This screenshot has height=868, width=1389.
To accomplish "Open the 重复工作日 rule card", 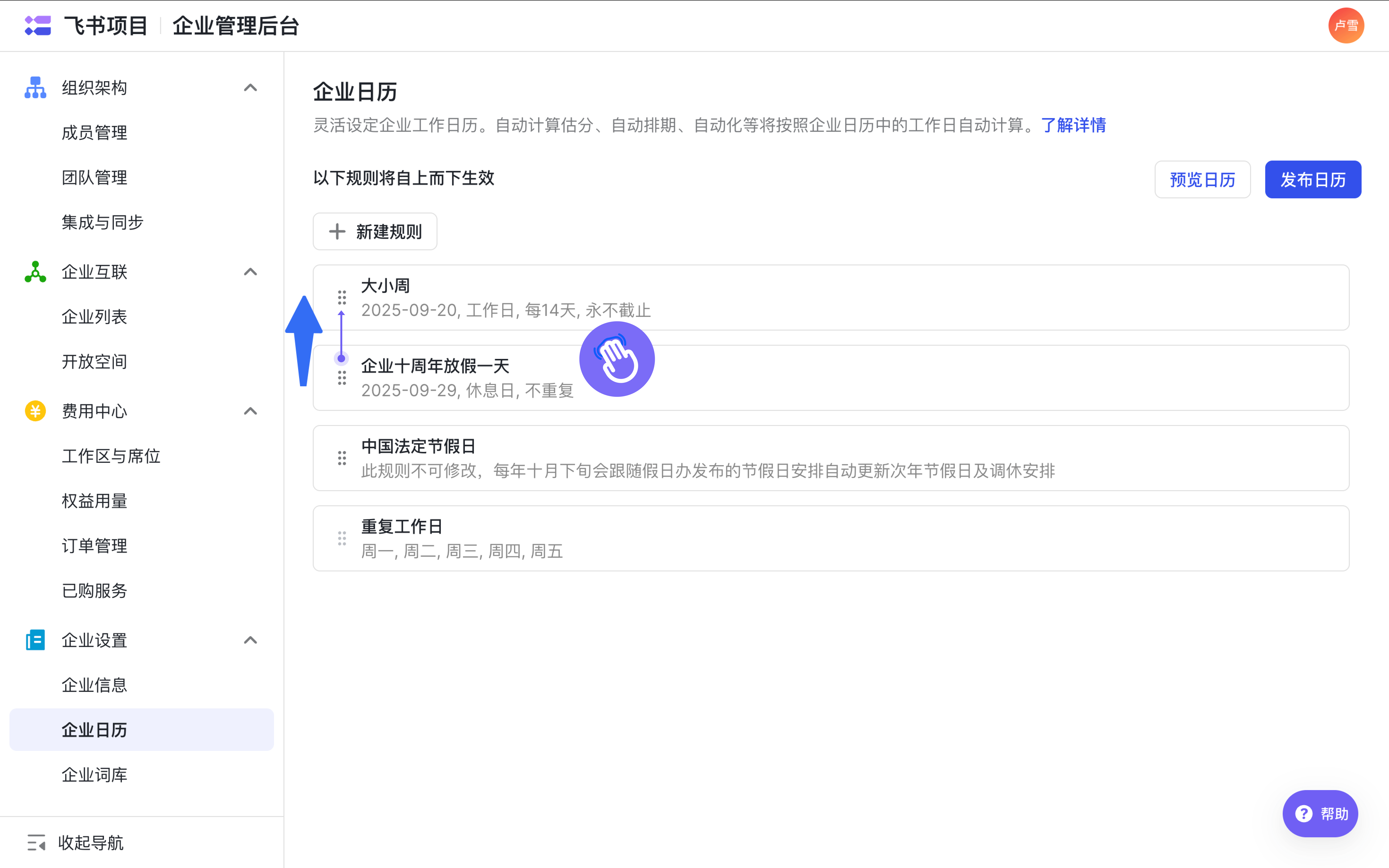I will click(831, 538).
